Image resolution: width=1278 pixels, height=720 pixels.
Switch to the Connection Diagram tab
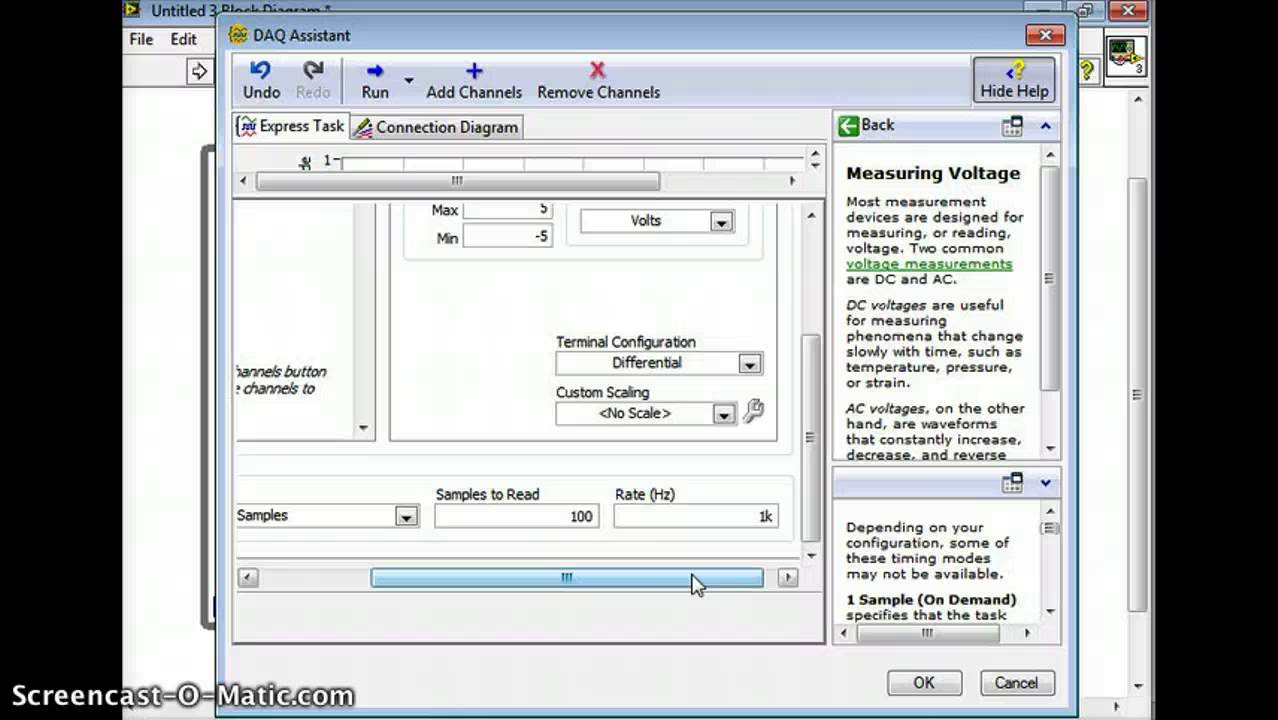[436, 127]
